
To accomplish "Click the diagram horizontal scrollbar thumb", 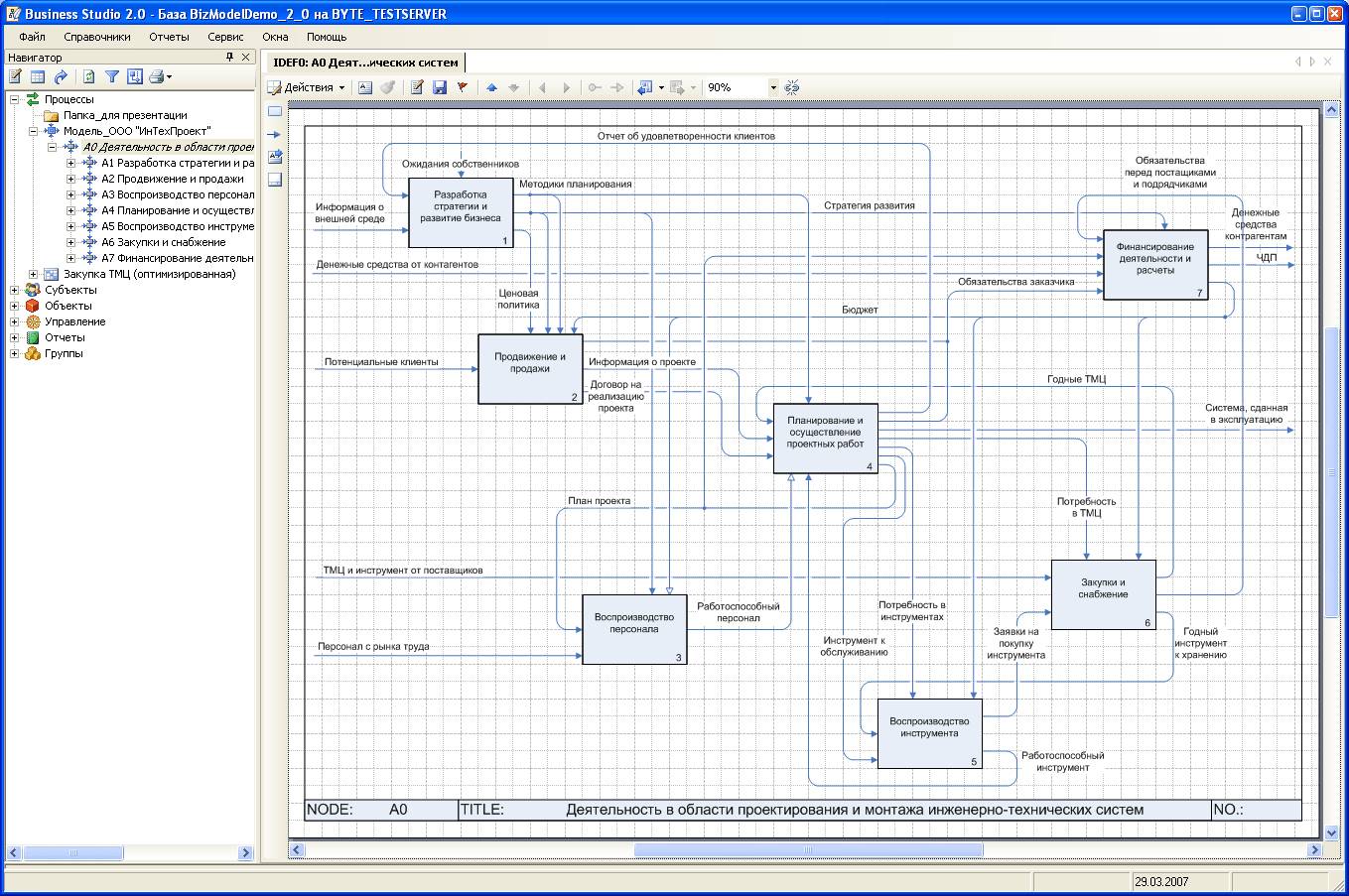I will coord(808,850).
